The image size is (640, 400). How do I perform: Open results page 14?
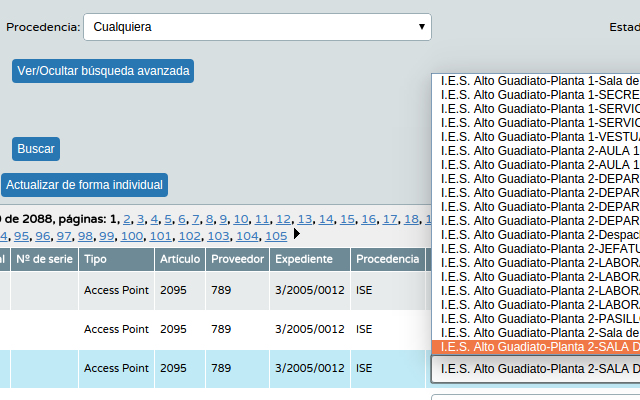coord(326,219)
